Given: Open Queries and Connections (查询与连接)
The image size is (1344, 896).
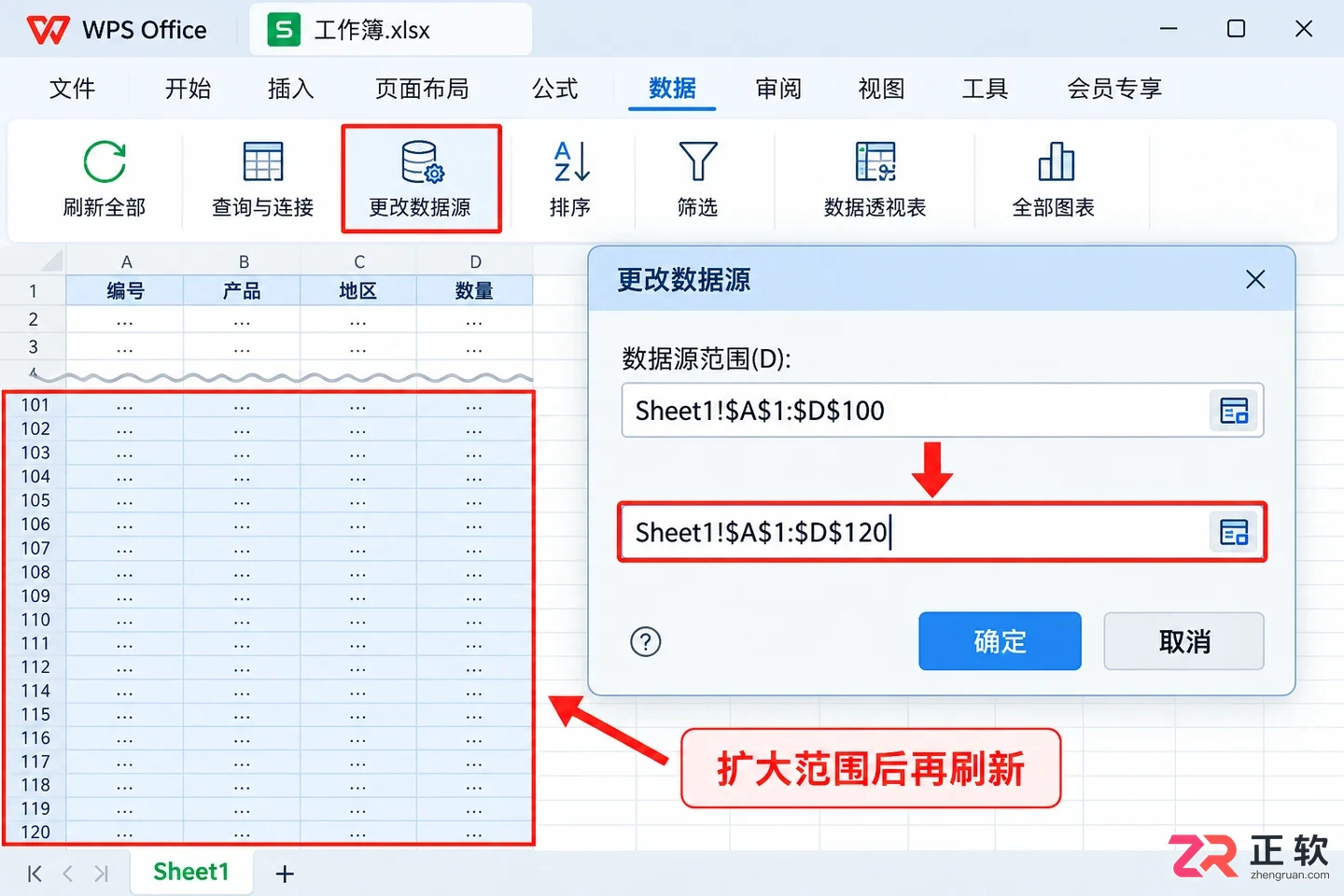Looking at the screenshot, I should click(x=262, y=180).
